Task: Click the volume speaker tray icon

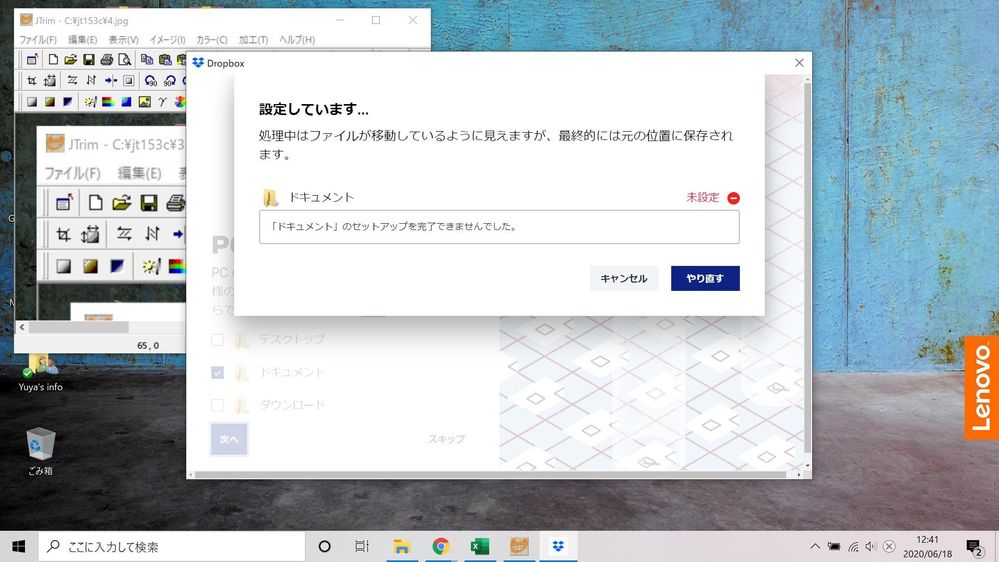Action: point(871,546)
